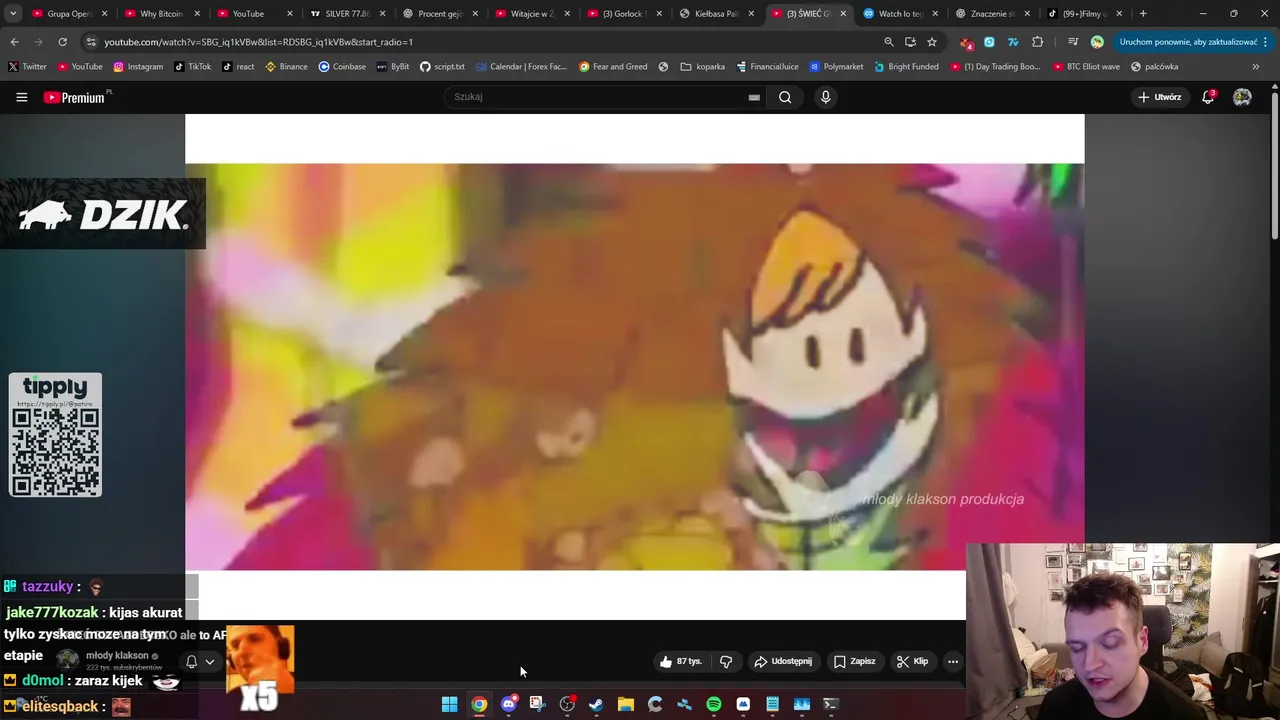Reload the current page
The width and height of the screenshot is (1280, 720).
pyautogui.click(x=62, y=42)
